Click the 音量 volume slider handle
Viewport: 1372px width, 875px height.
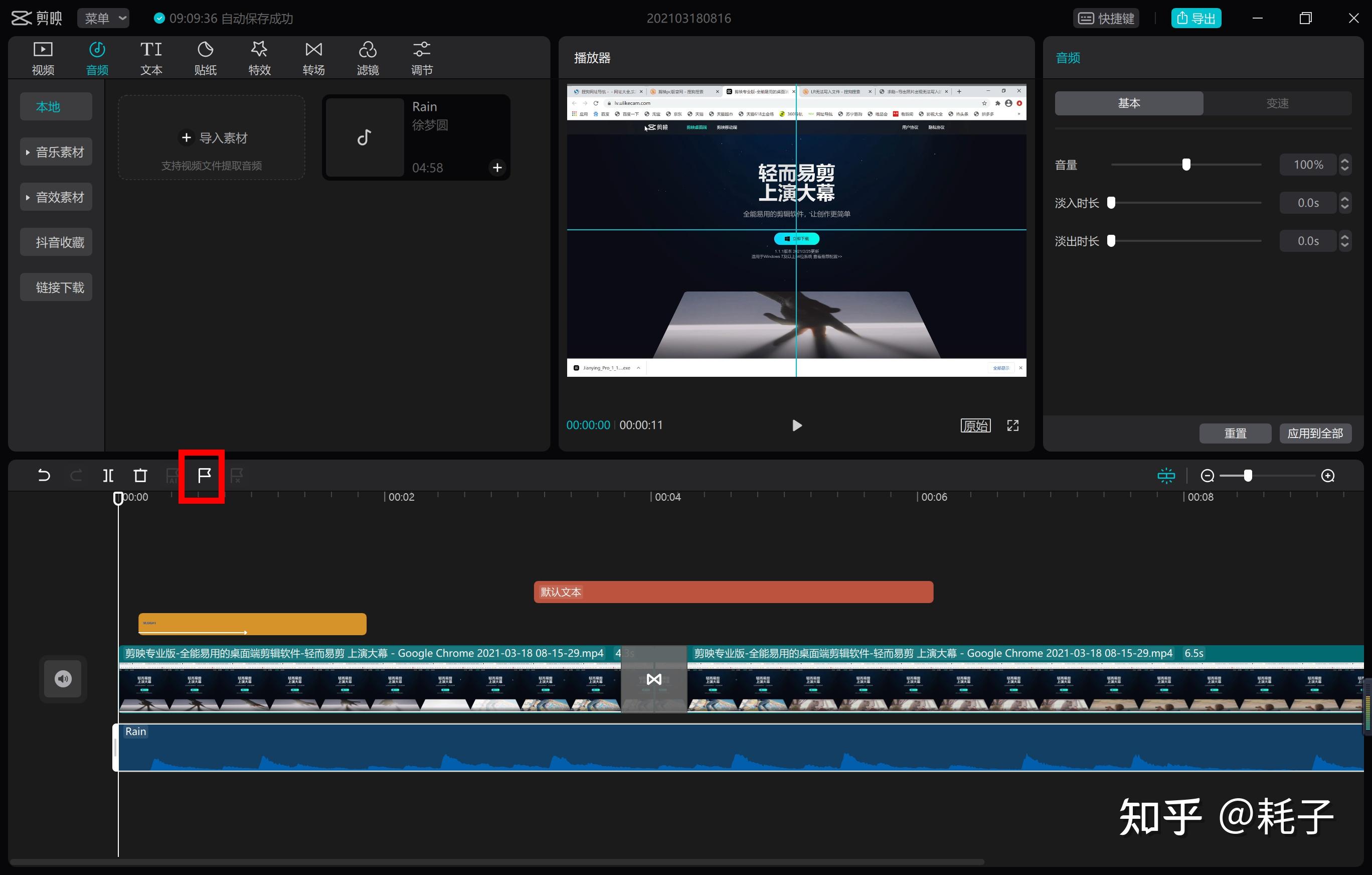coord(1185,165)
